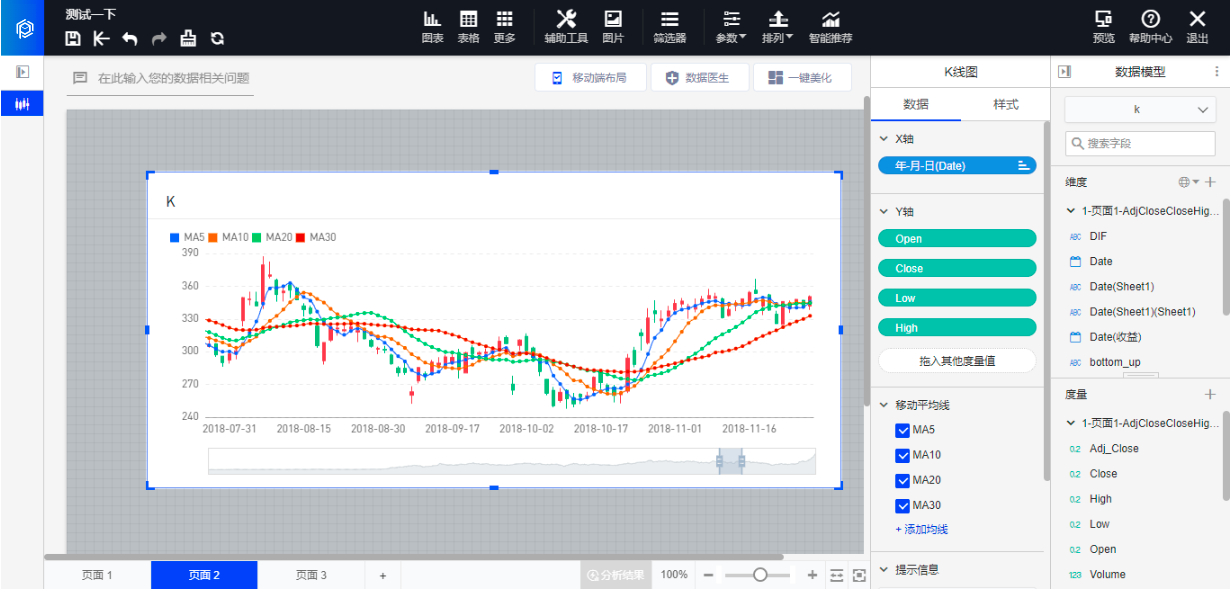Open the 图表 chart menu
Image resolution: width=1232 pixels, height=594 pixels.
(x=432, y=27)
